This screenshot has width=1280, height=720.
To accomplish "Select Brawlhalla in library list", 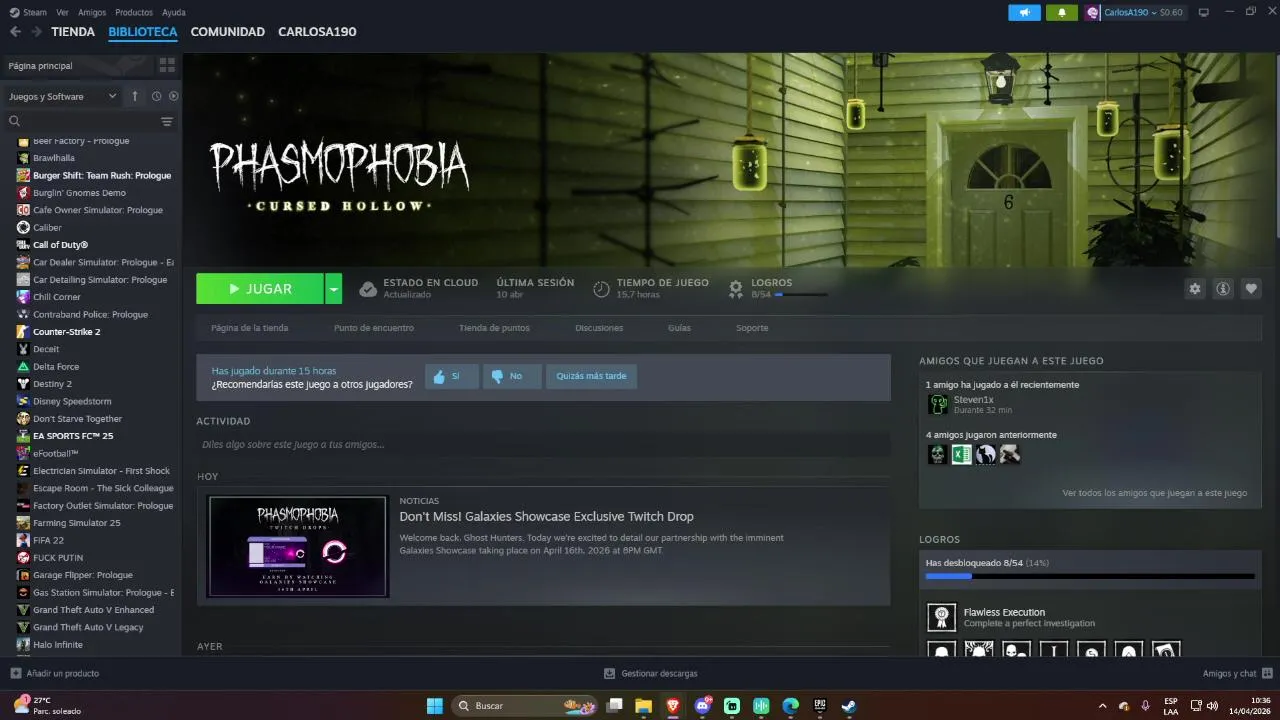I will 53,158.
